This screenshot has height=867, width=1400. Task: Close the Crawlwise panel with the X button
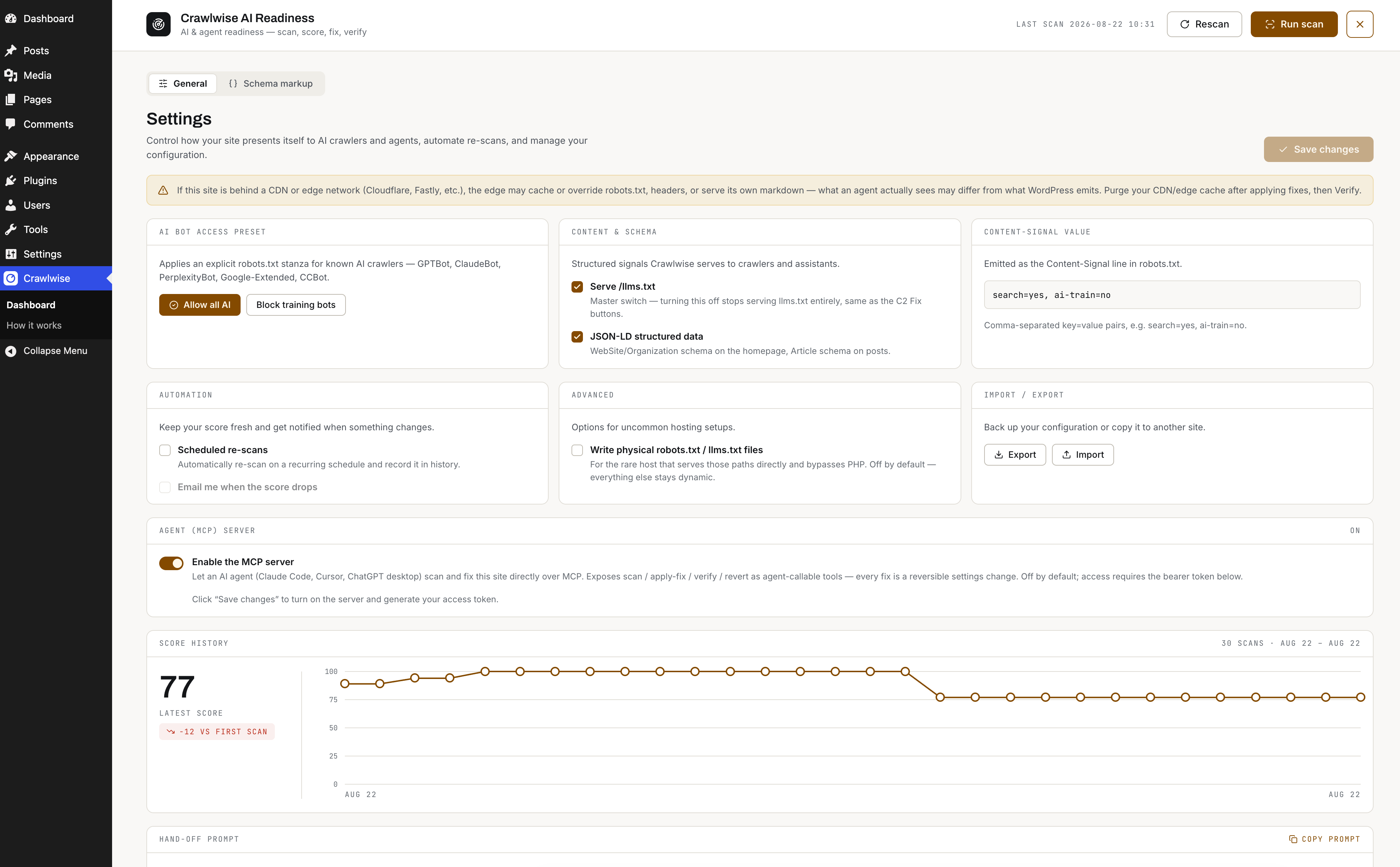click(x=1359, y=24)
